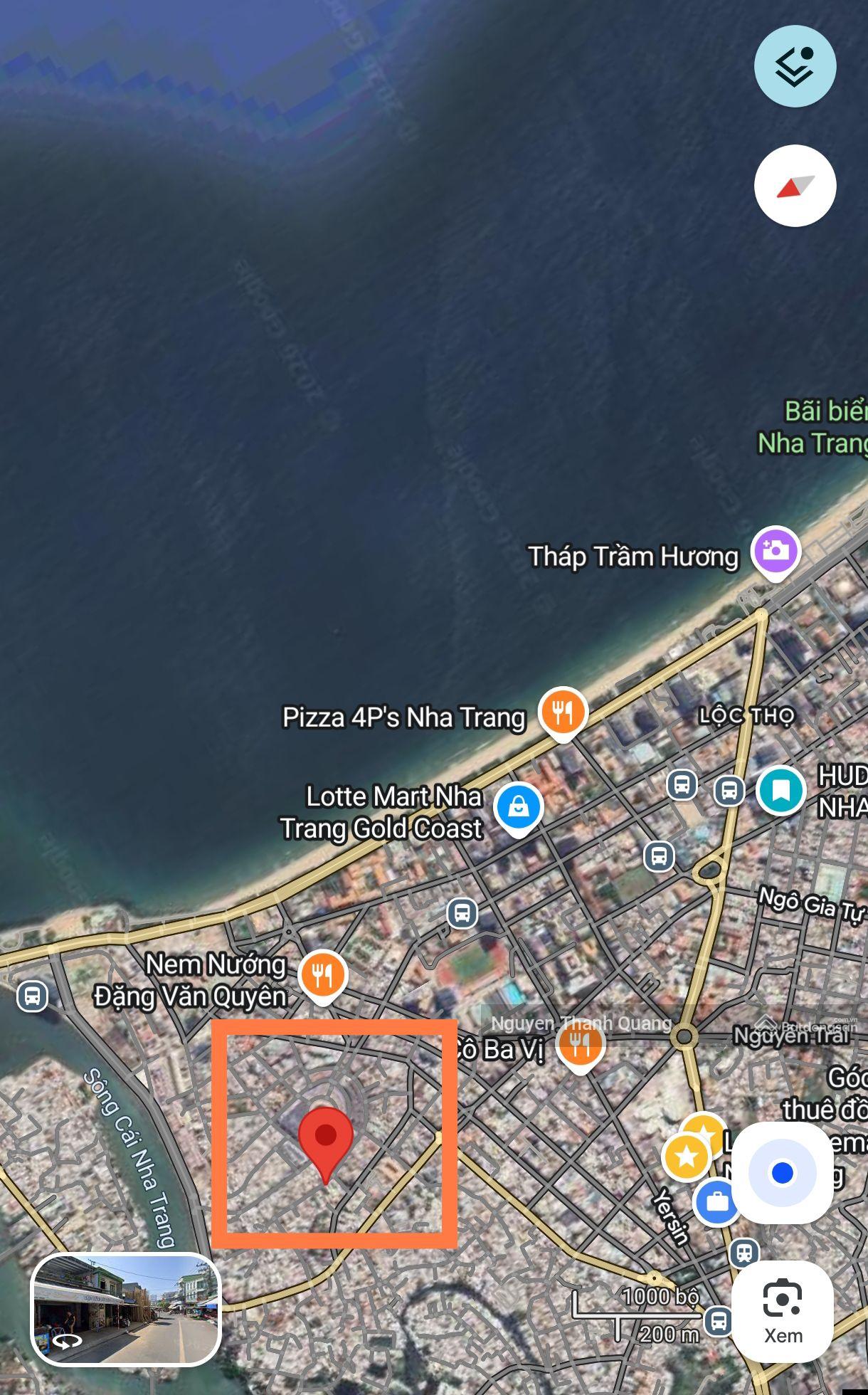868x1395 pixels.
Task: Select the yellow starred place marker
Action: pyautogui.click(x=687, y=1157)
